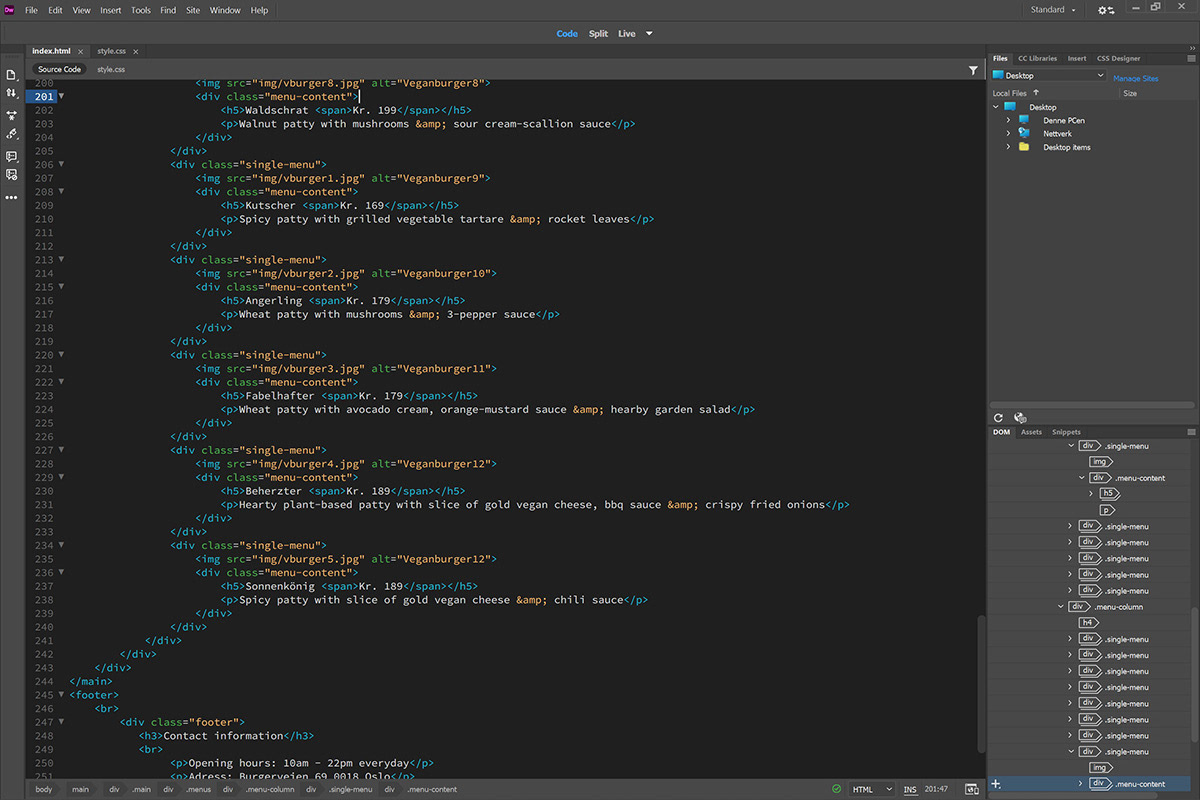Switch to the CC Libraries tab
This screenshot has width=1200, height=800.
tap(1037, 58)
